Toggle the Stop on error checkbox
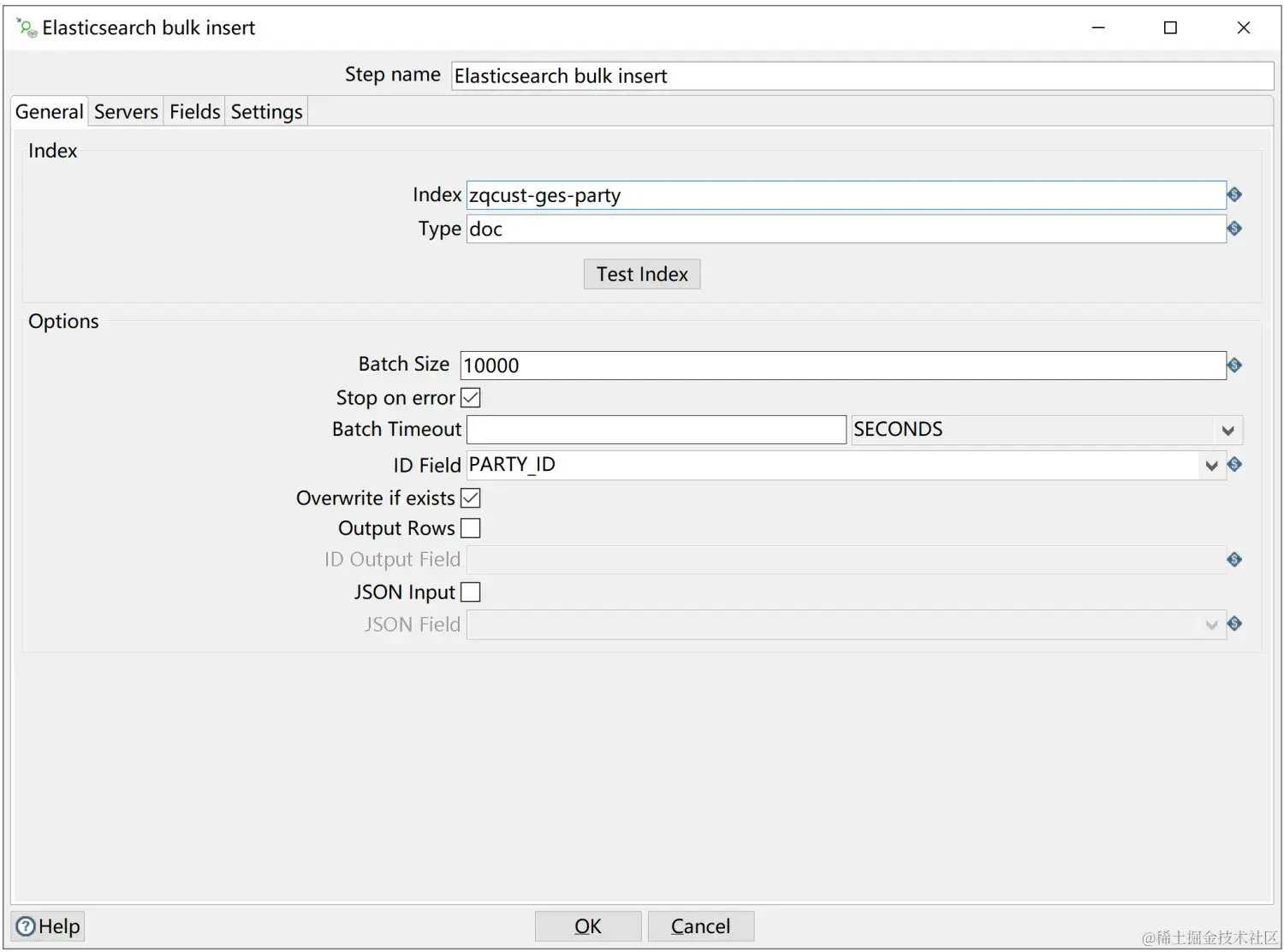Image resolution: width=1284 pixels, height=952 pixels. (471, 397)
